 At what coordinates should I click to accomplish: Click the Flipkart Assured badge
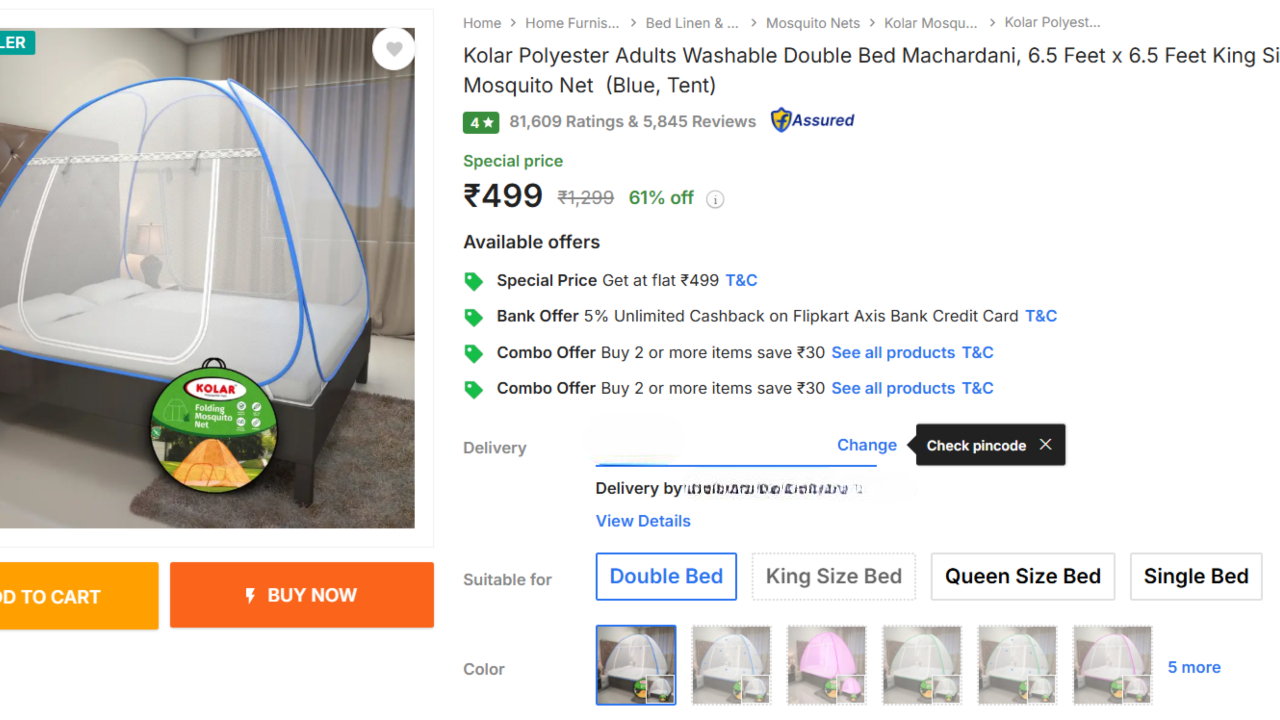(x=812, y=121)
